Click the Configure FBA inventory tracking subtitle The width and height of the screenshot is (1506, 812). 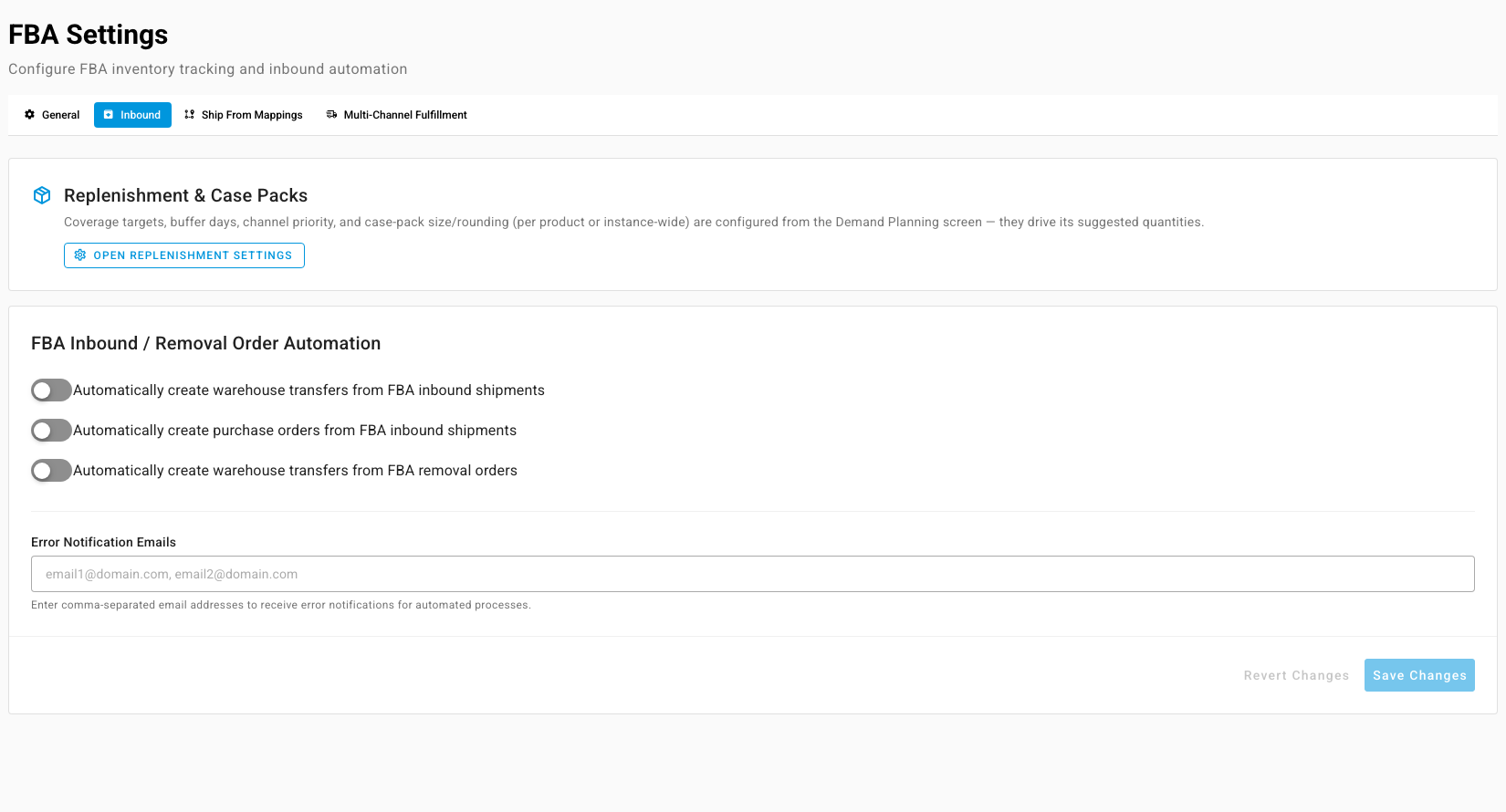(x=208, y=69)
